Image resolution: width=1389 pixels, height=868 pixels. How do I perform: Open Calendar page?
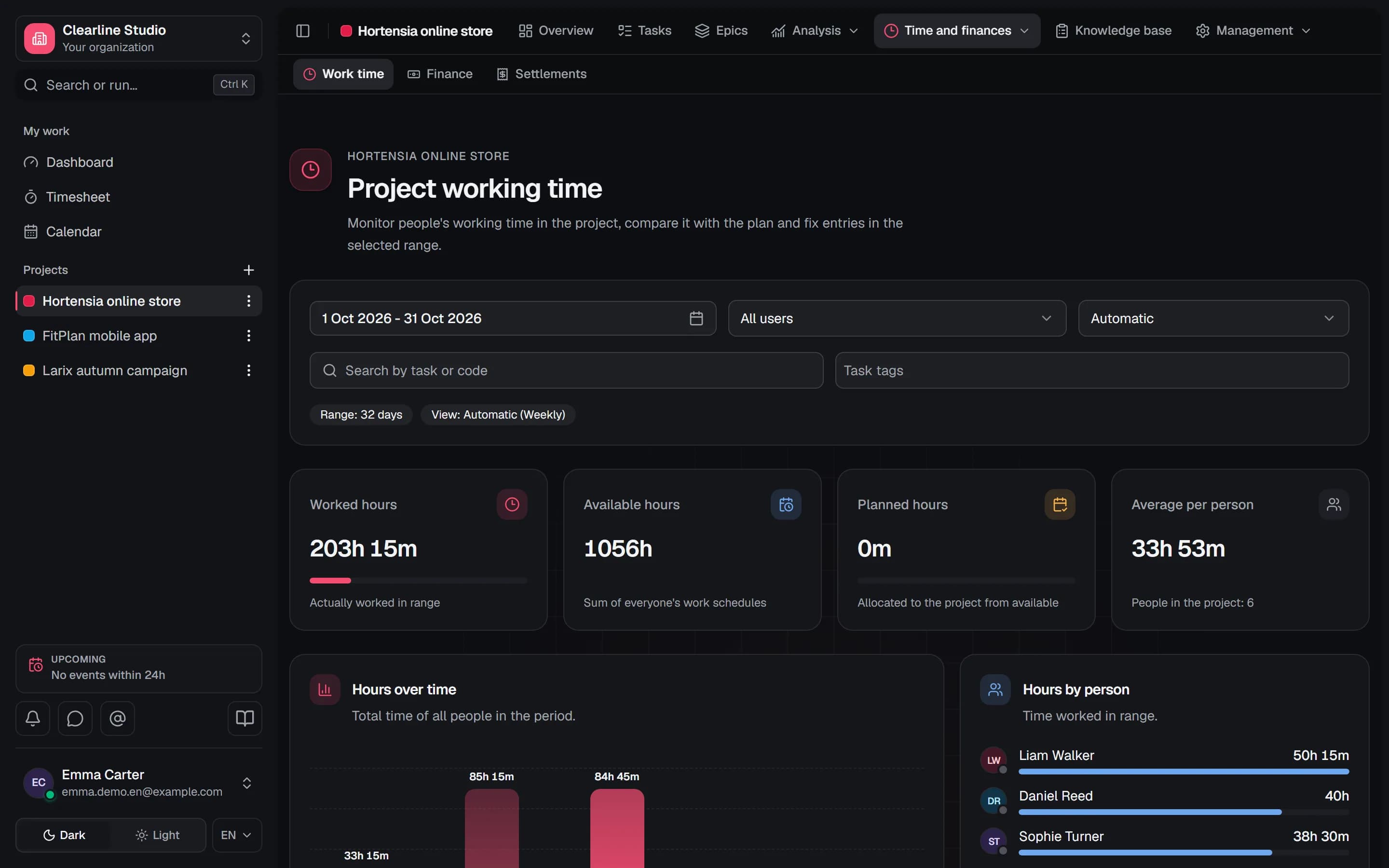[138, 231]
